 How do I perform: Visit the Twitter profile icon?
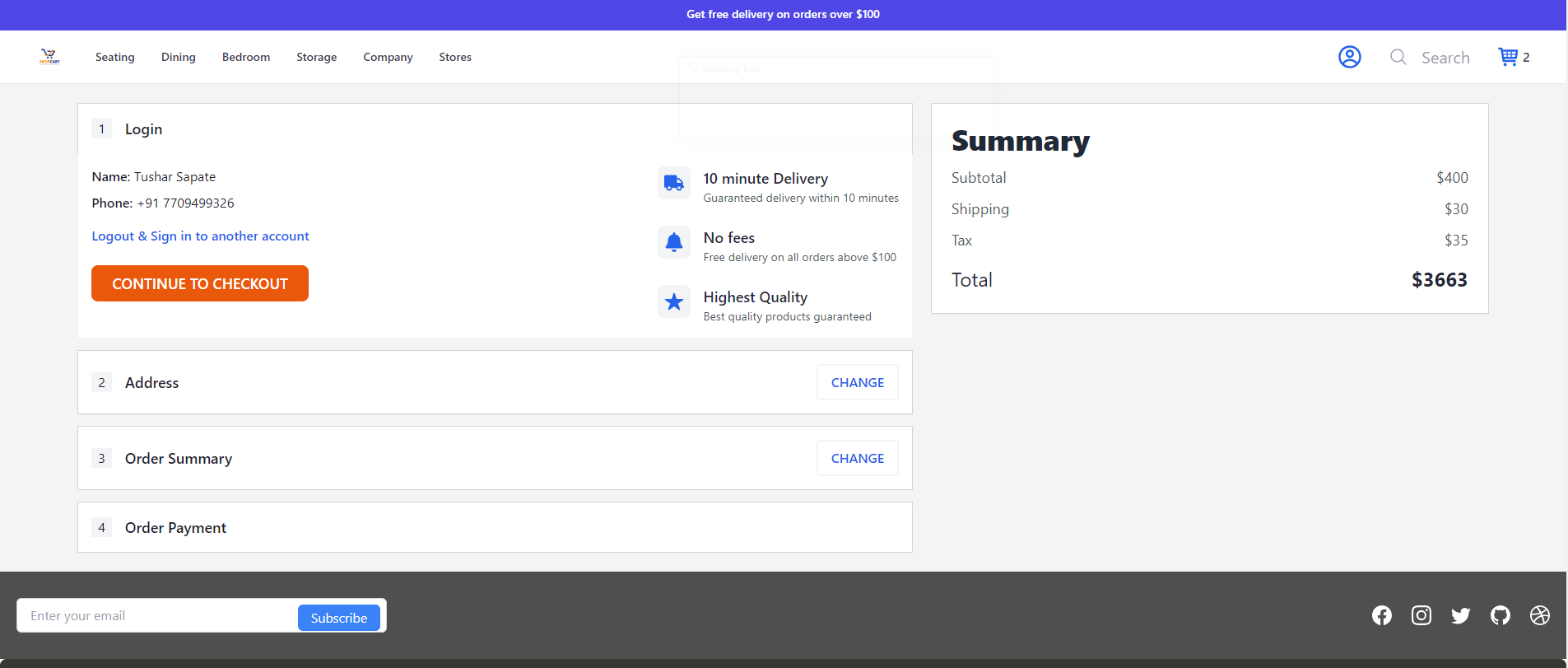pos(1461,615)
